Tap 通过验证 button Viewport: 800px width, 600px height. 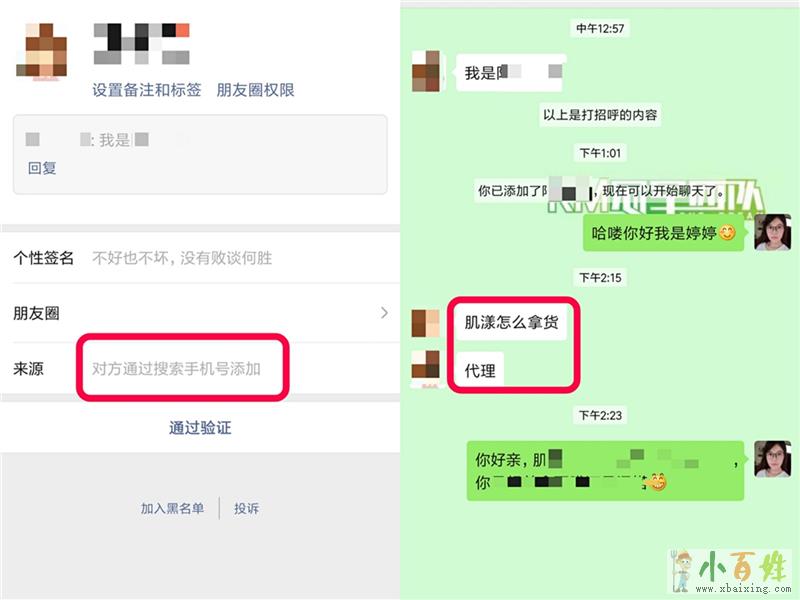point(200,428)
